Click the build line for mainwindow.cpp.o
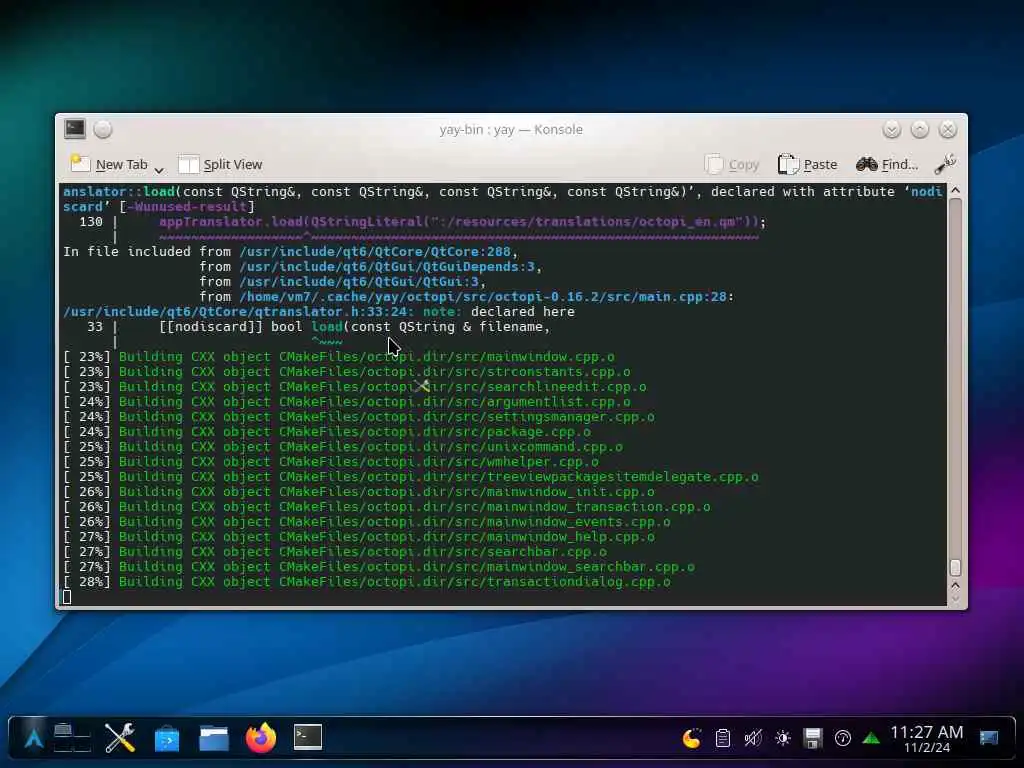The width and height of the screenshot is (1024, 768). tap(338, 357)
